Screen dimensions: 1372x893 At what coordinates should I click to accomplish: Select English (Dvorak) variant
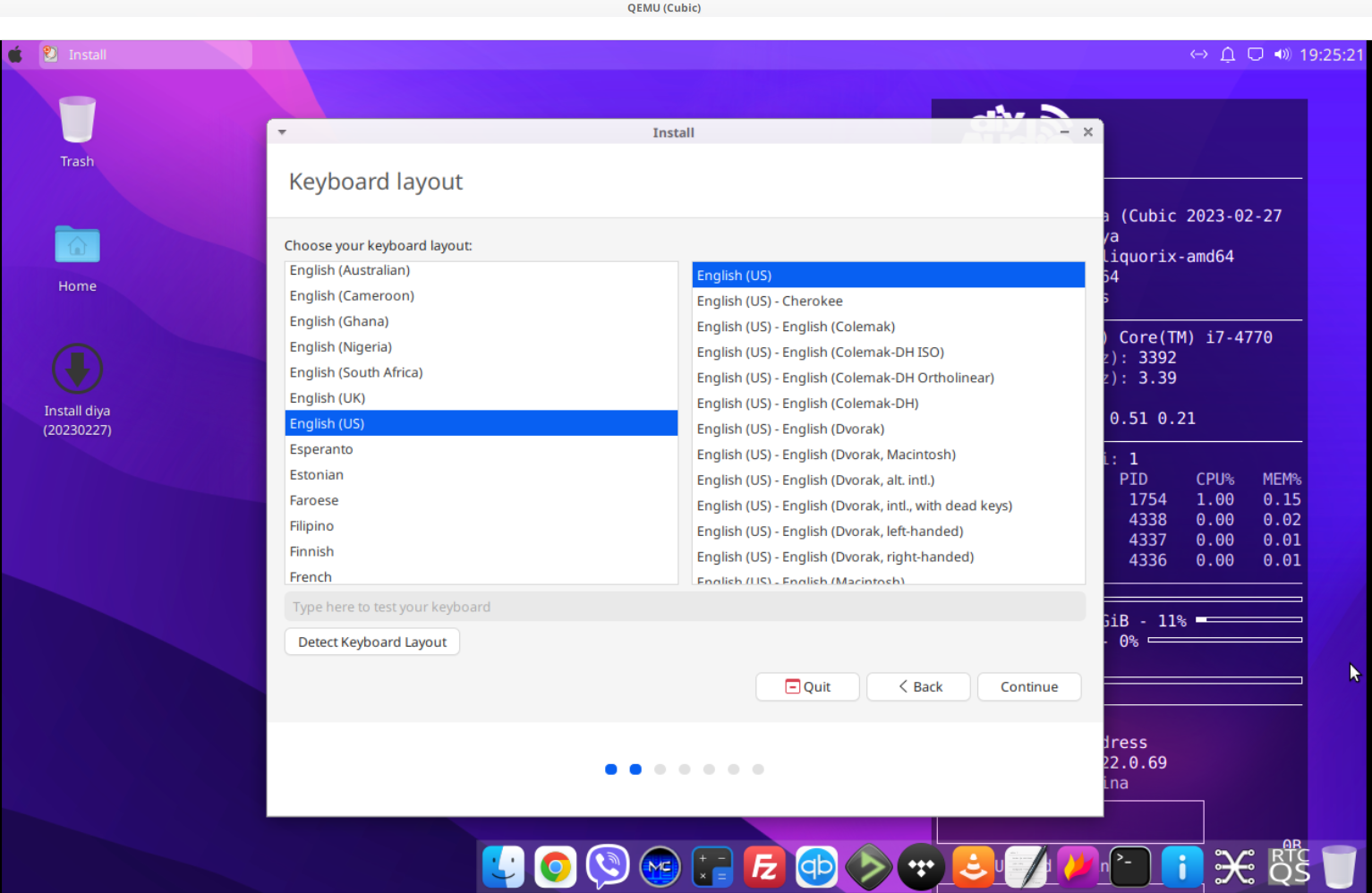[x=889, y=429]
